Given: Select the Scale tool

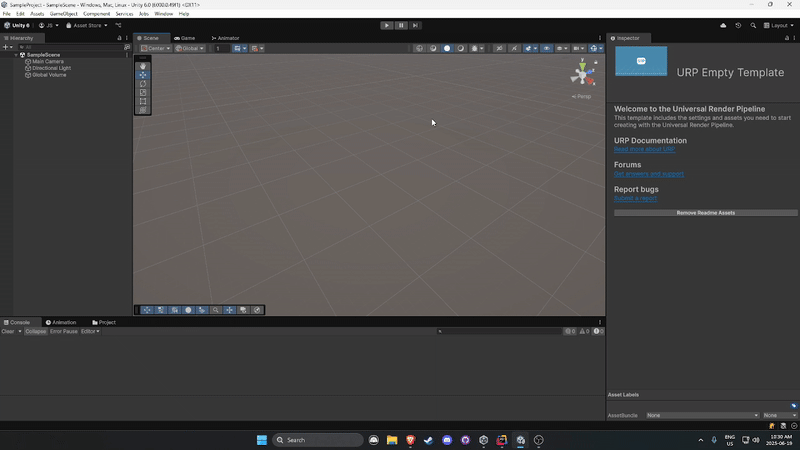Looking at the screenshot, I should (143, 92).
